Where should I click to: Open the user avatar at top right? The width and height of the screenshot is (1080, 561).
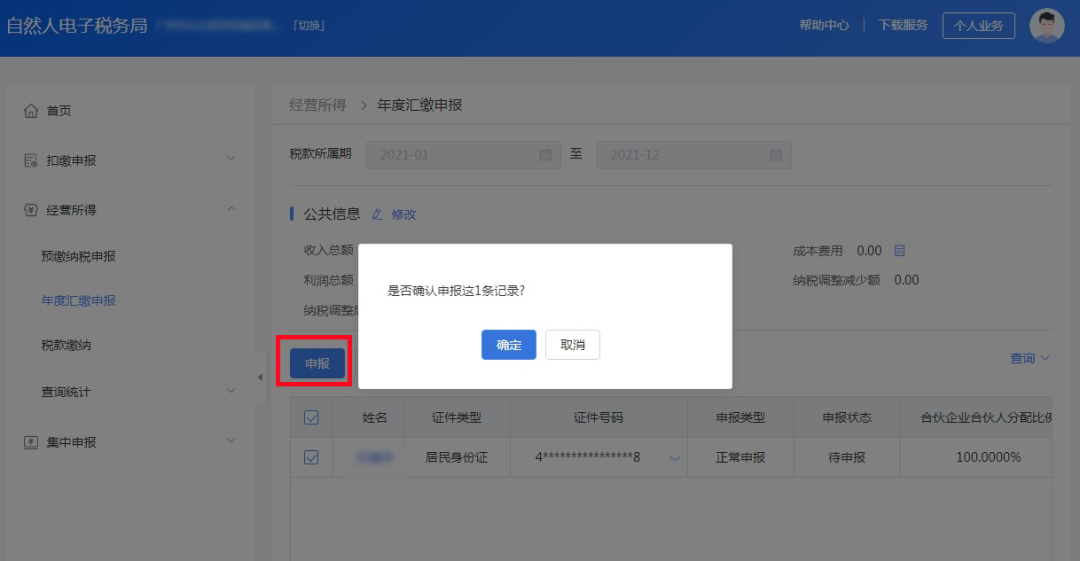tap(1046, 26)
